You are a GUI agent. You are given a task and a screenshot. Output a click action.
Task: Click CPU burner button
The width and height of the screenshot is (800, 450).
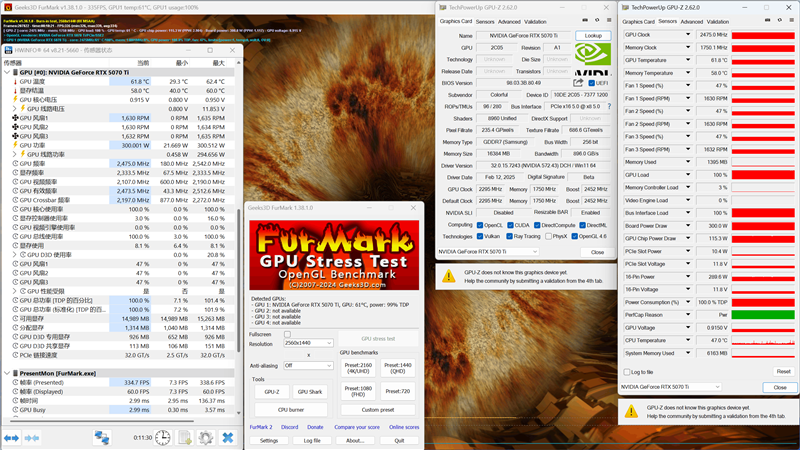click(x=291, y=410)
